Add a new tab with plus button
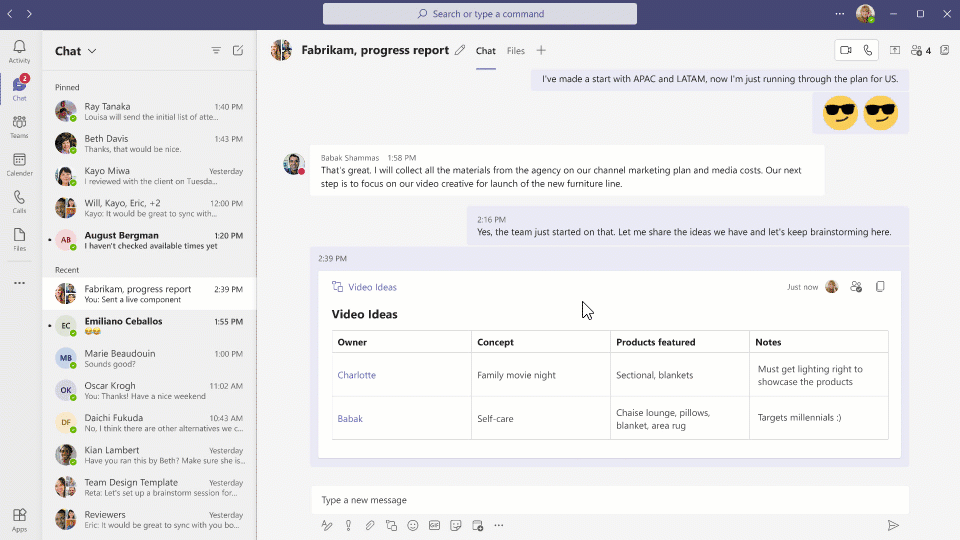 click(x=541, y=51)
